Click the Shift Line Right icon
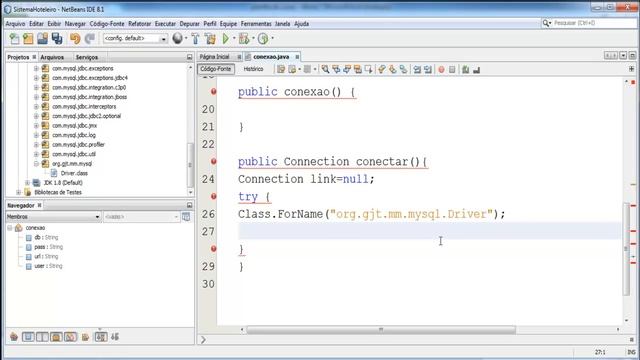The height and width of the screenshot is (360, 640). click(428, 70)
